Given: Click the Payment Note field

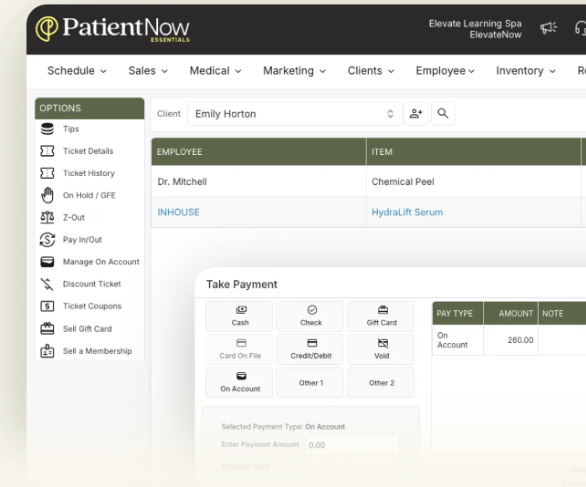Looking at the screenshot, I should point(352,466).
